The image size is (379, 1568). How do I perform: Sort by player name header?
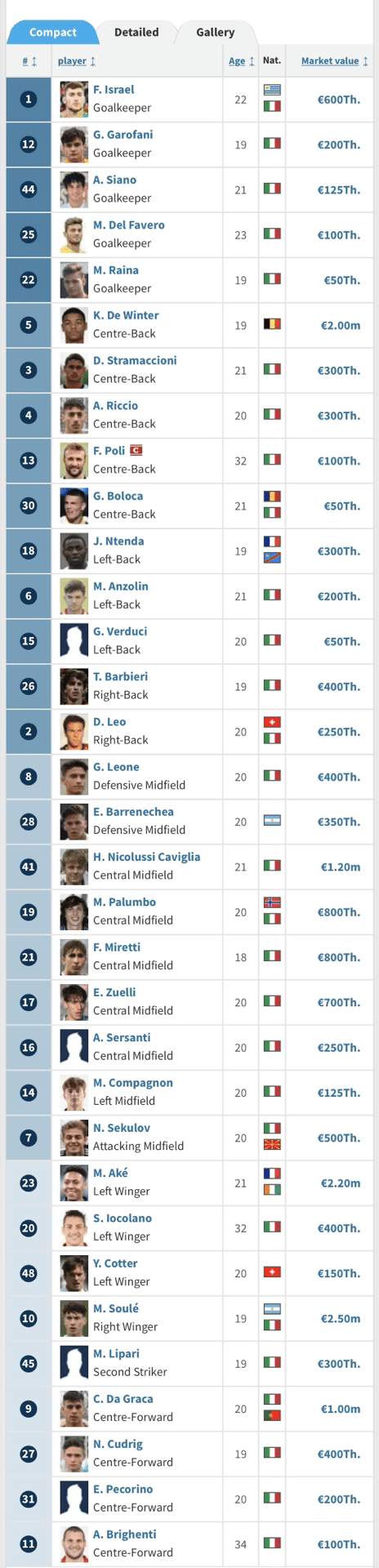[x=77, y=61]
